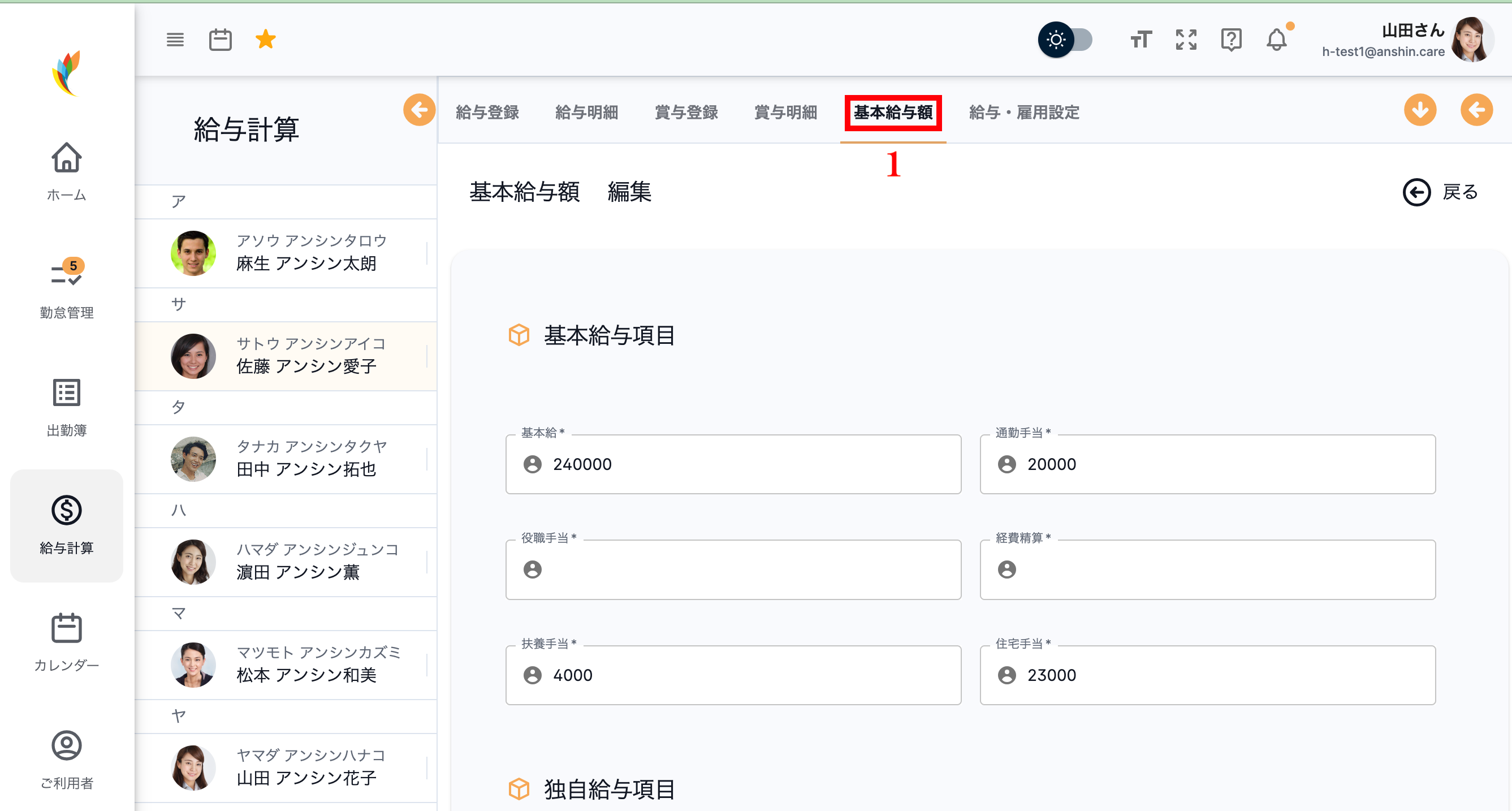The width and height of the screenshot is (1512, 811).
Task: Switch to the 給与・雇用設定 tab
Action: tap(1023, 112)
